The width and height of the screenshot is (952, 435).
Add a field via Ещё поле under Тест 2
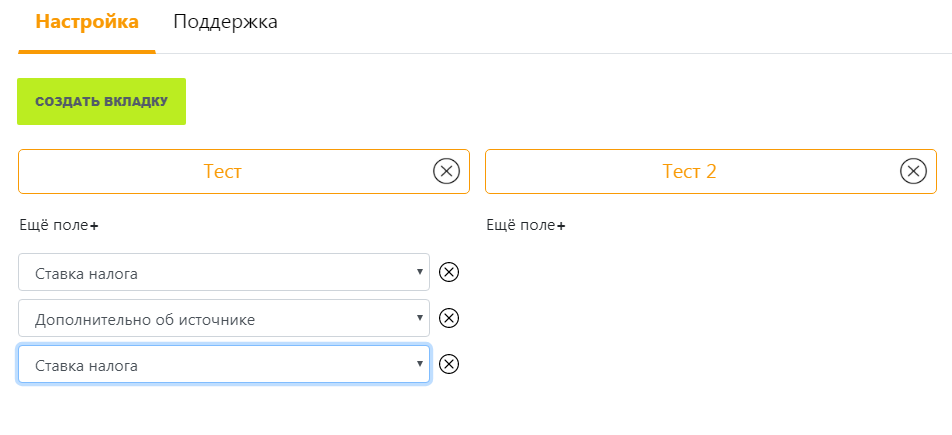click(x=526, y=226)
